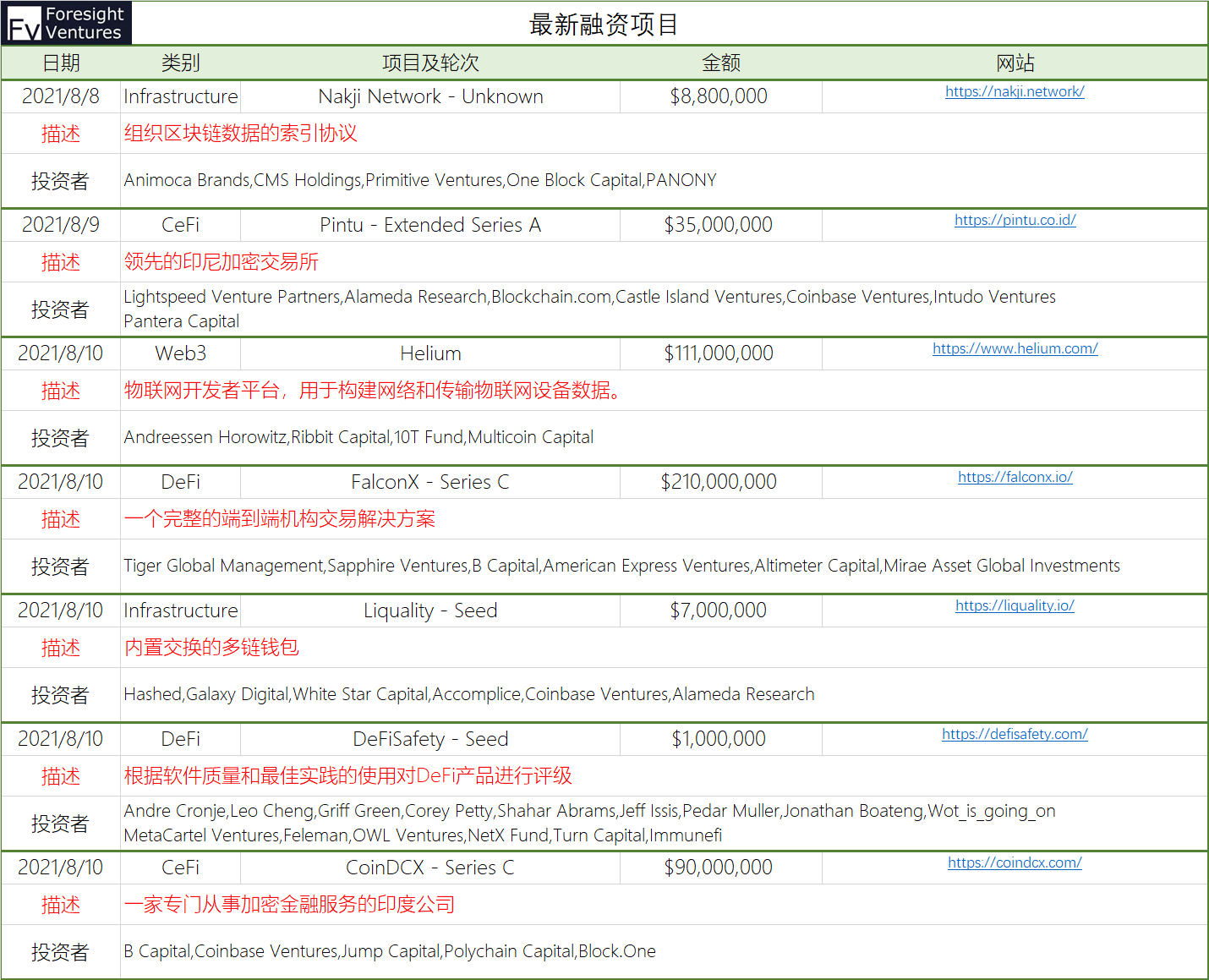Click the 项目及轮次 column header

(430, 63)
